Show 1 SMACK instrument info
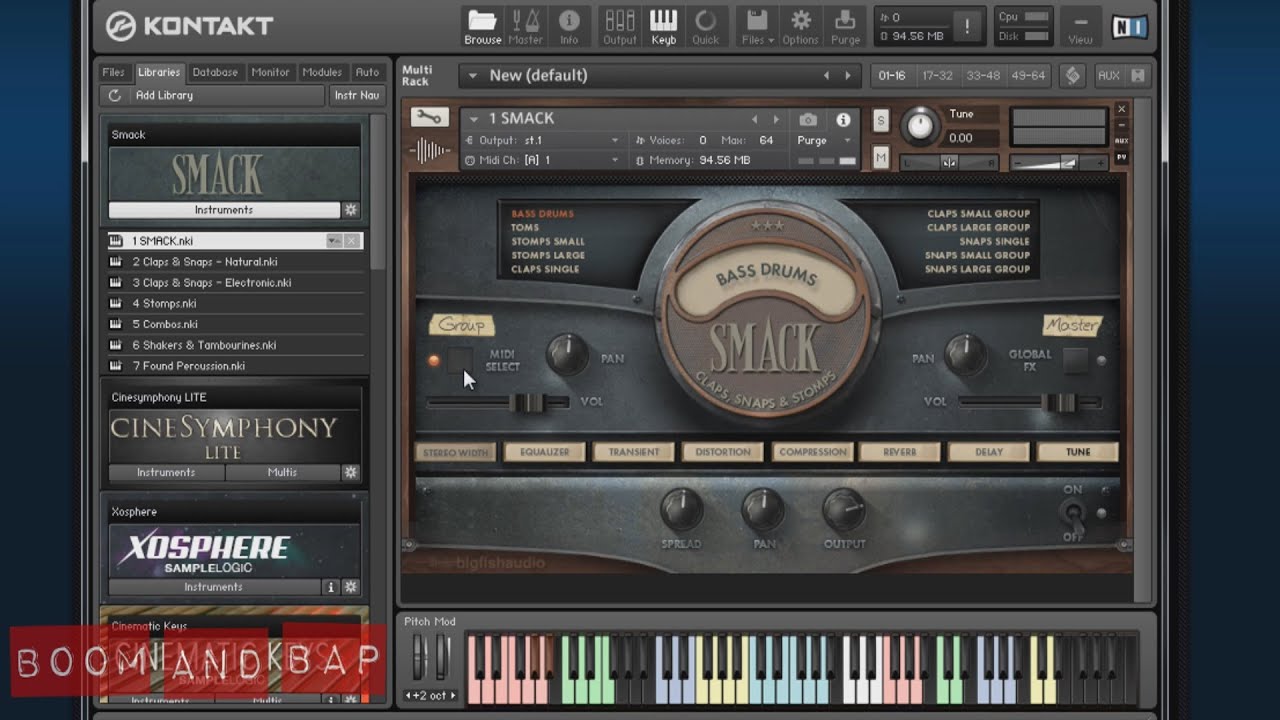1280x720 pixels. tap(843, 119)
